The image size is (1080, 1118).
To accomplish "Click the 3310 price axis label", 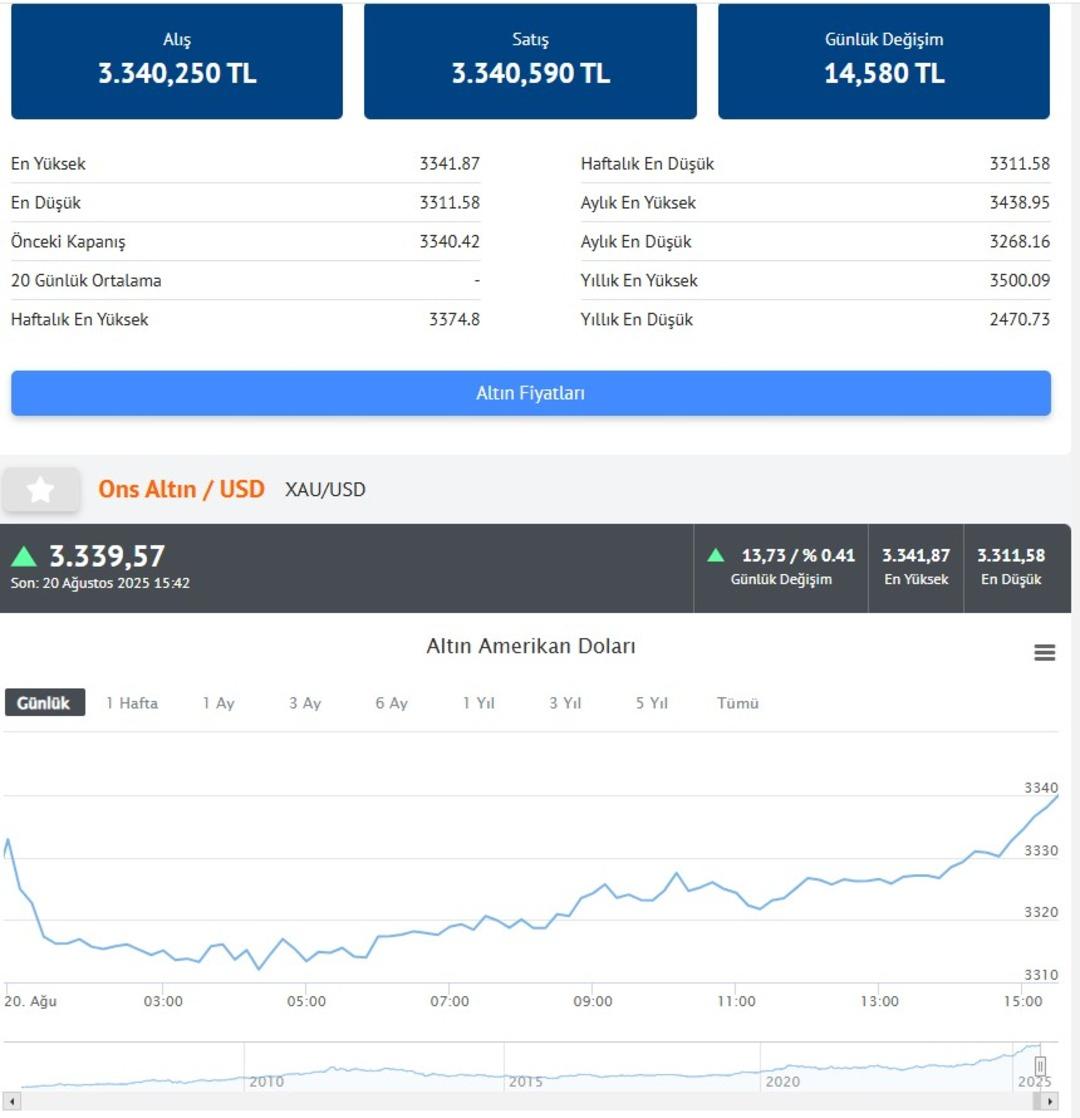I will click(1041, 975).
